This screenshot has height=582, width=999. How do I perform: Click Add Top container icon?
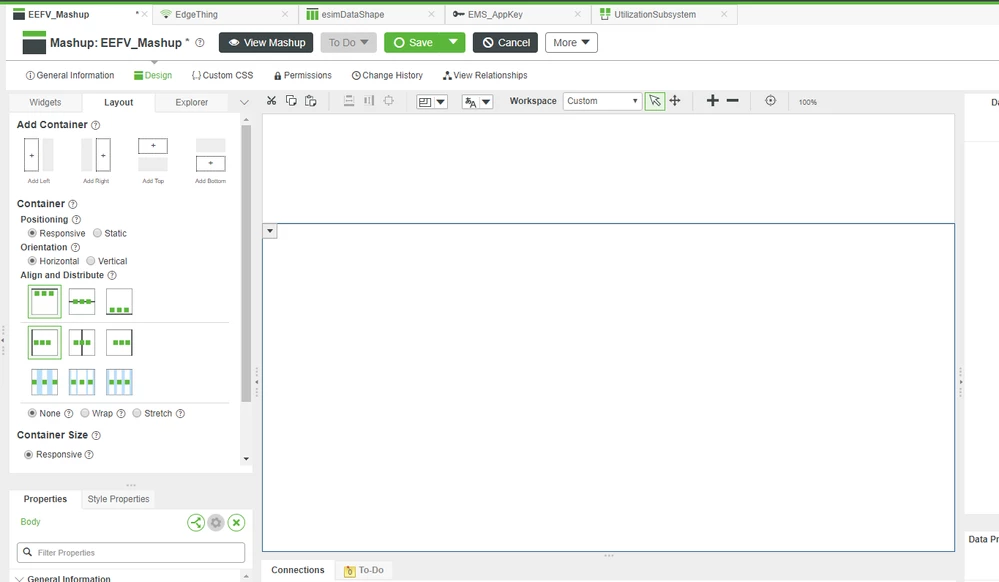(153, 155)
